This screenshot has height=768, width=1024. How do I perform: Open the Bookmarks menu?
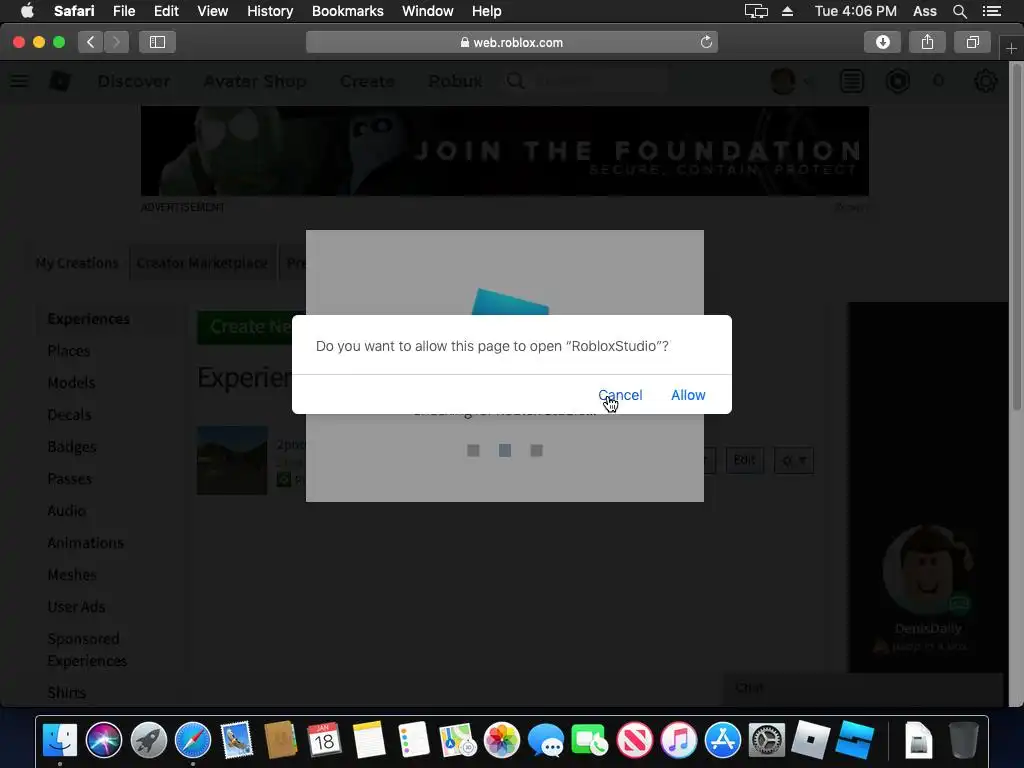[347, 11]
